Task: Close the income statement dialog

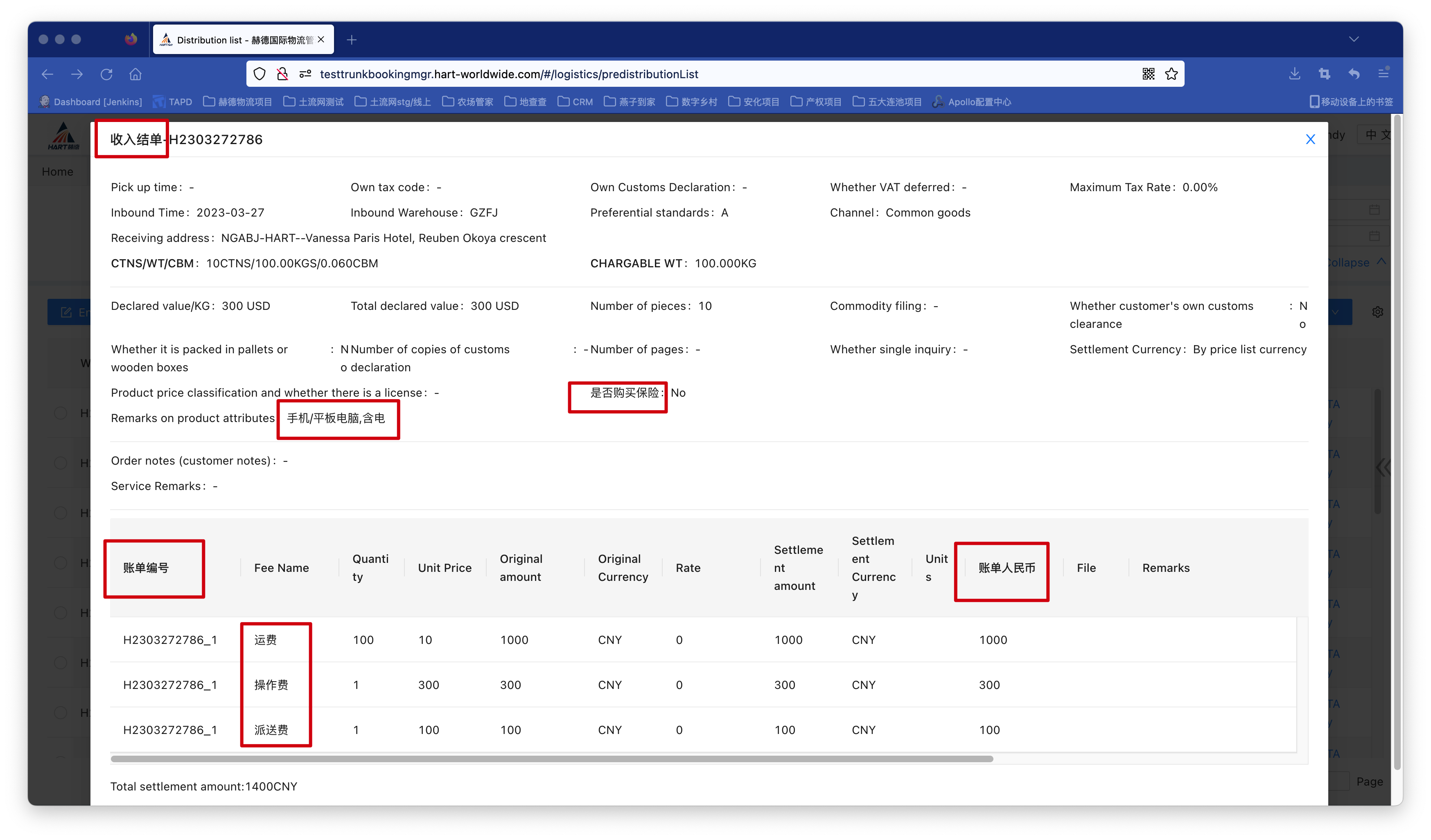Action: (x=1310, y=139)
